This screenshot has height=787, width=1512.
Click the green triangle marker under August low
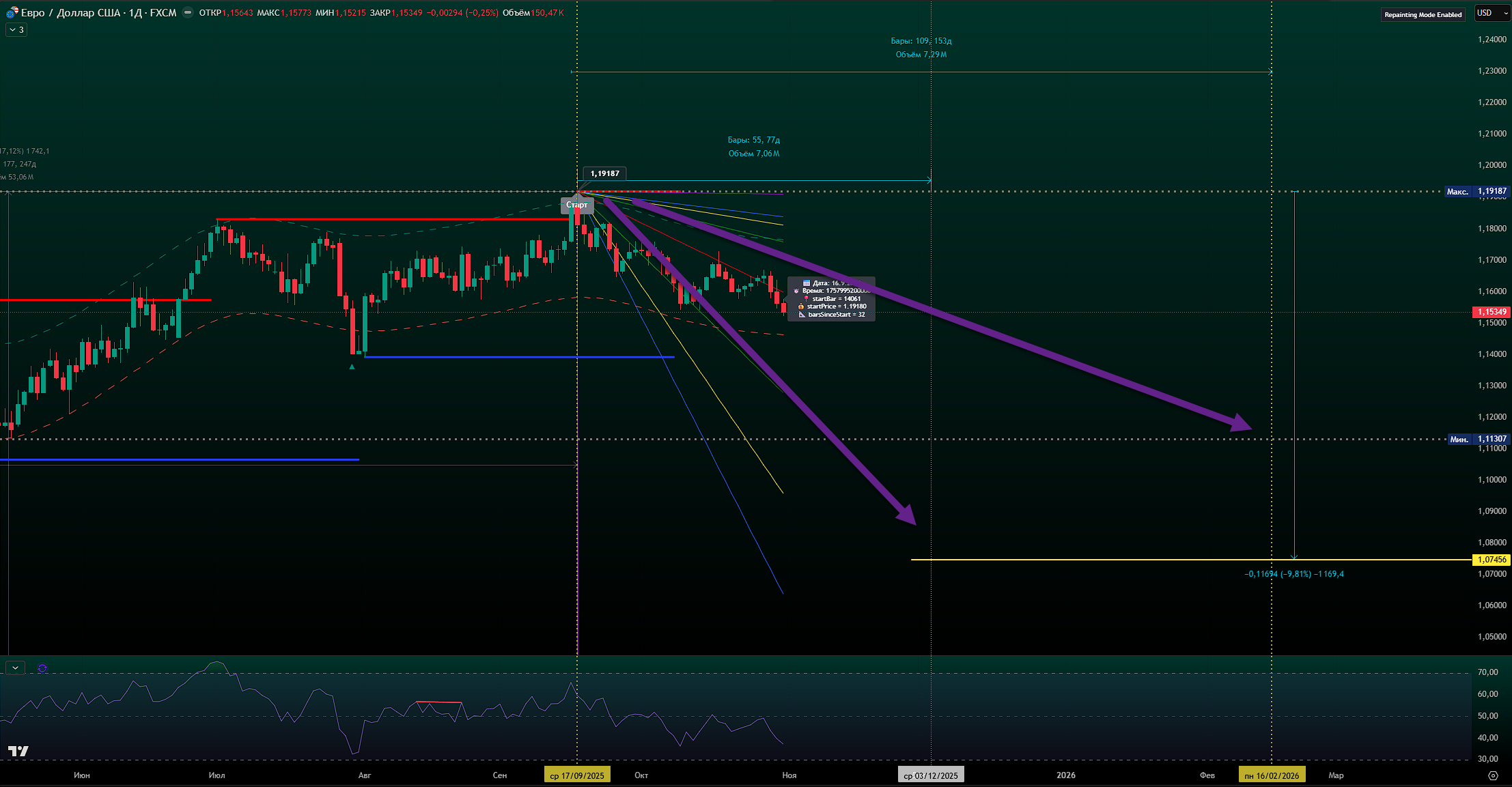pos(352,367)
